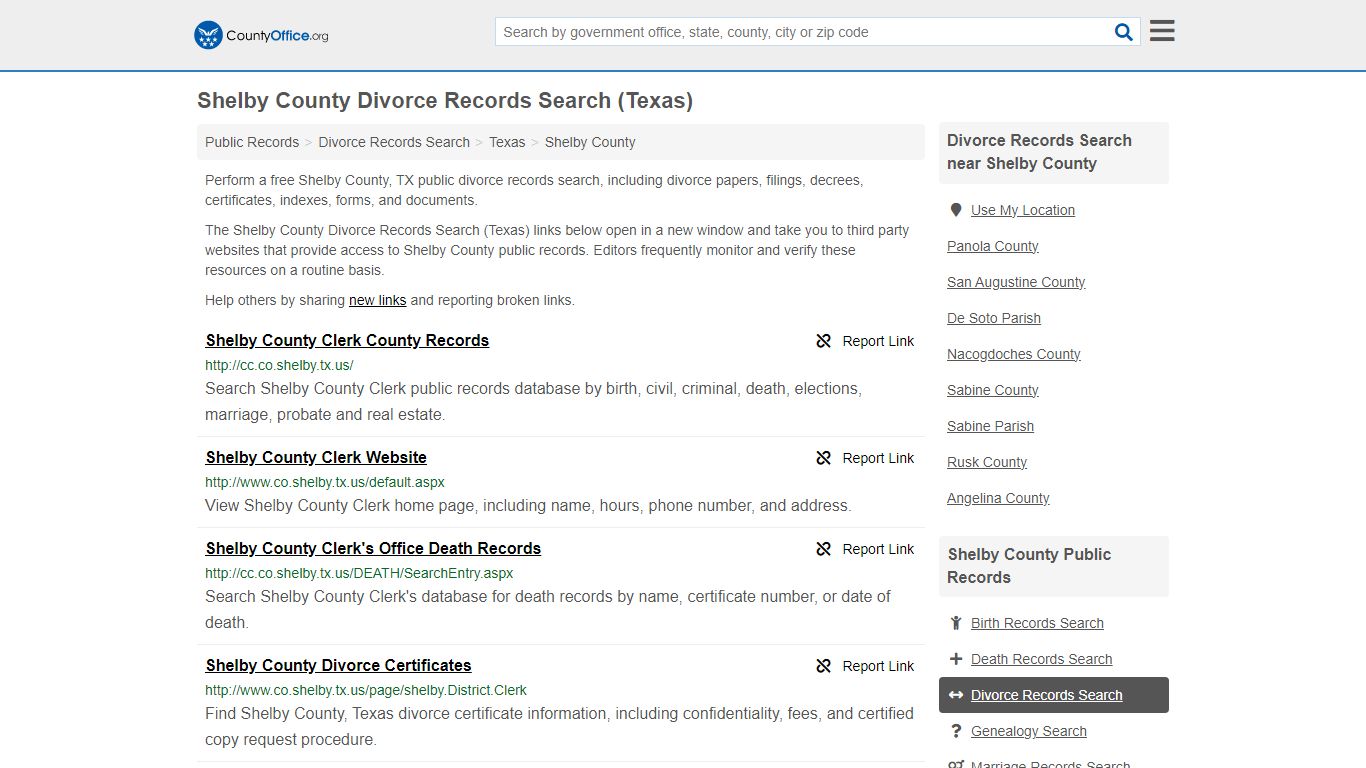Click the location pin icon near Use My Location

tap(956, 210)
